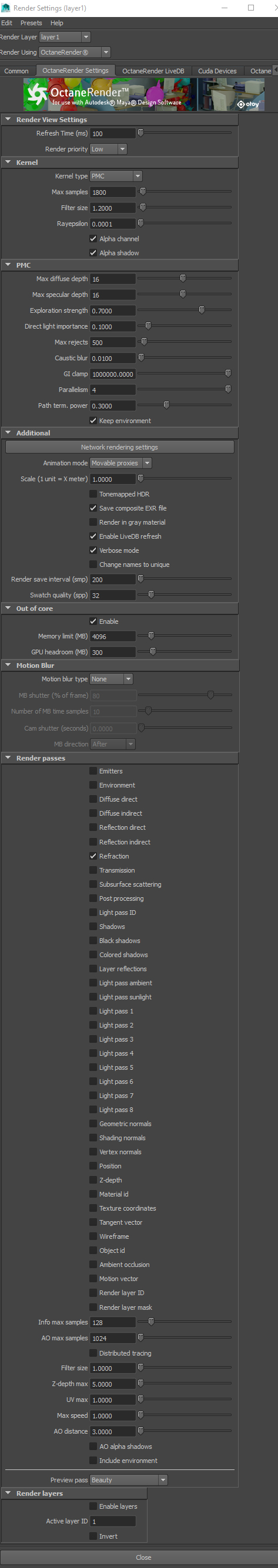
Task: Enable Render in gray material
Action: (93, 522)
